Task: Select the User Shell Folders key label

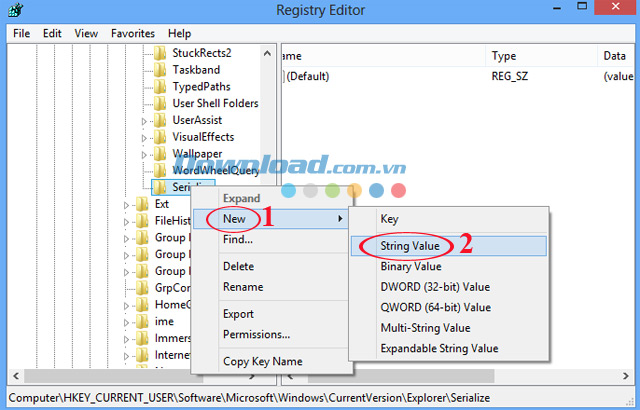Action: point(215,103)
